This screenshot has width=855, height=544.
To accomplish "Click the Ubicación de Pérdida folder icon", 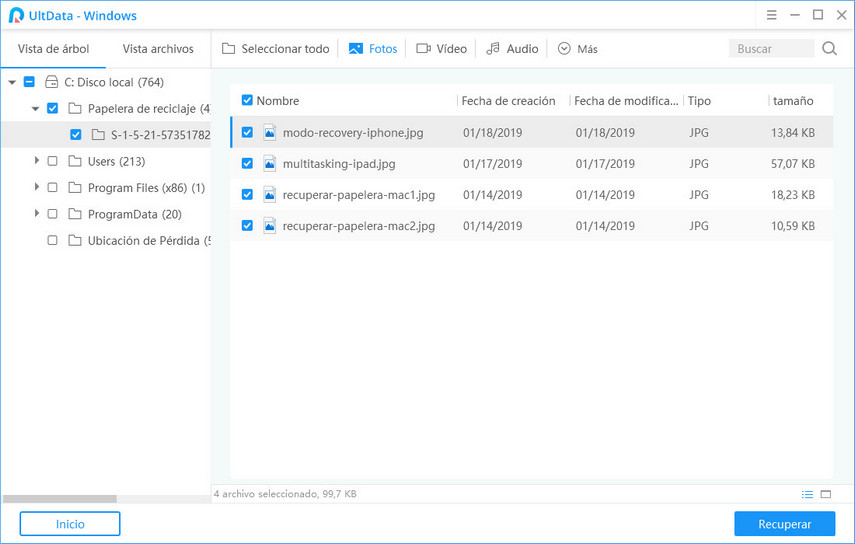I will pyautogui.click(x=75, y=240).
